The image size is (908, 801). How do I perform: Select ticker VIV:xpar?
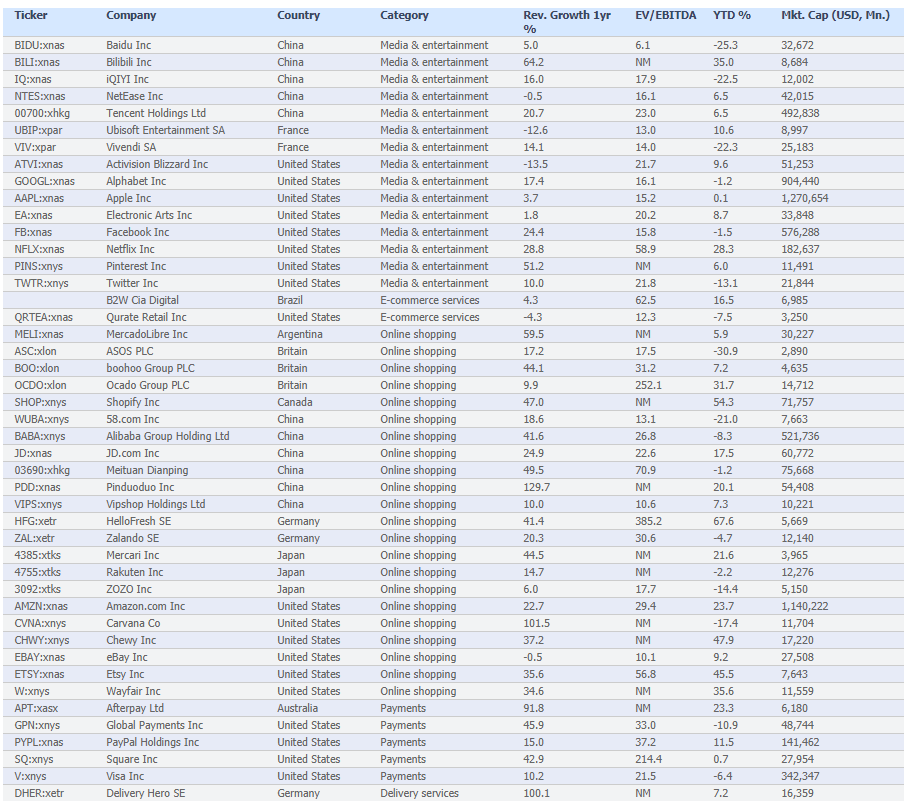35,147
